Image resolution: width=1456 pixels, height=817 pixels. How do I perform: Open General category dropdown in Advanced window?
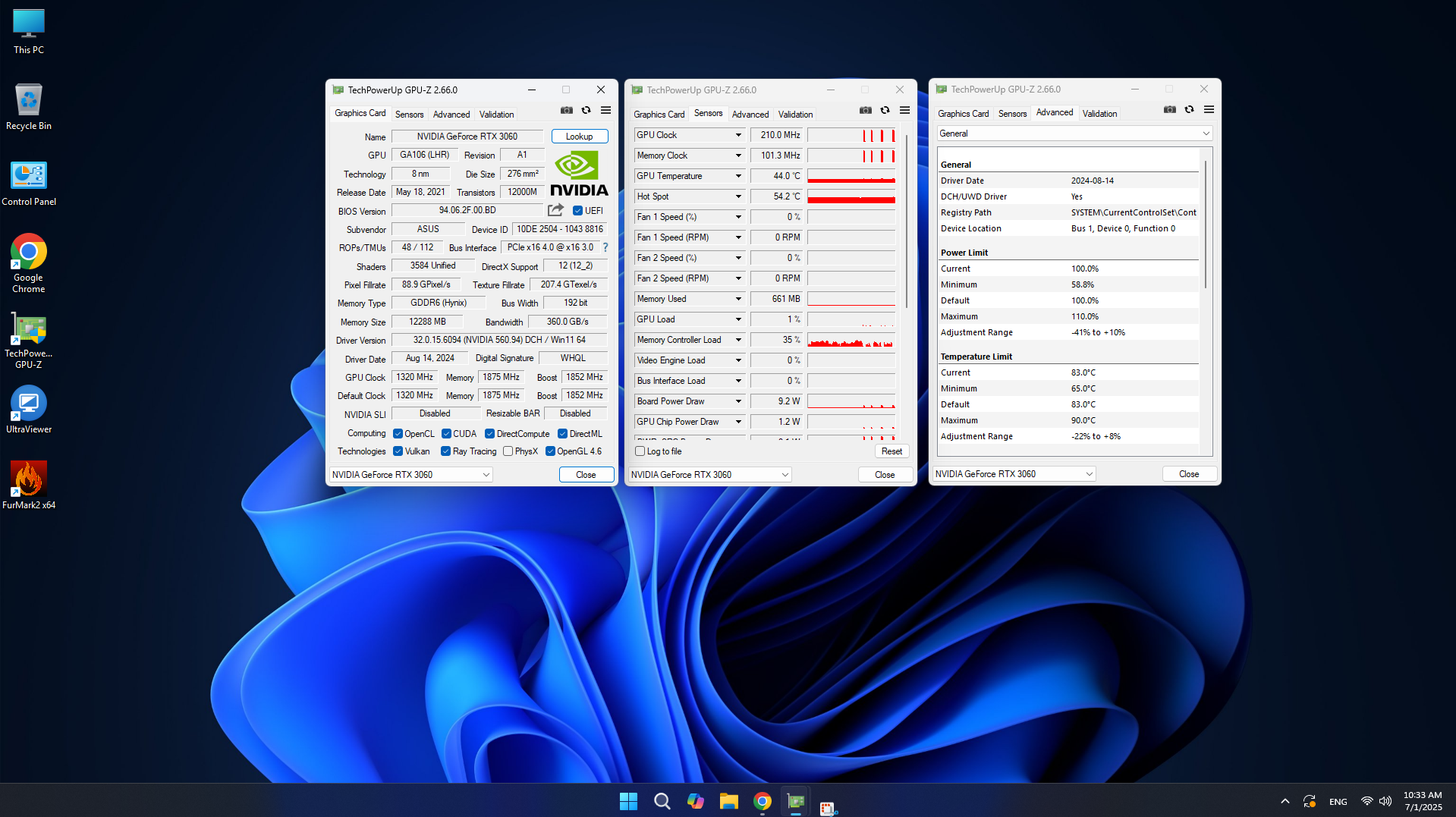pos(1074,134)
